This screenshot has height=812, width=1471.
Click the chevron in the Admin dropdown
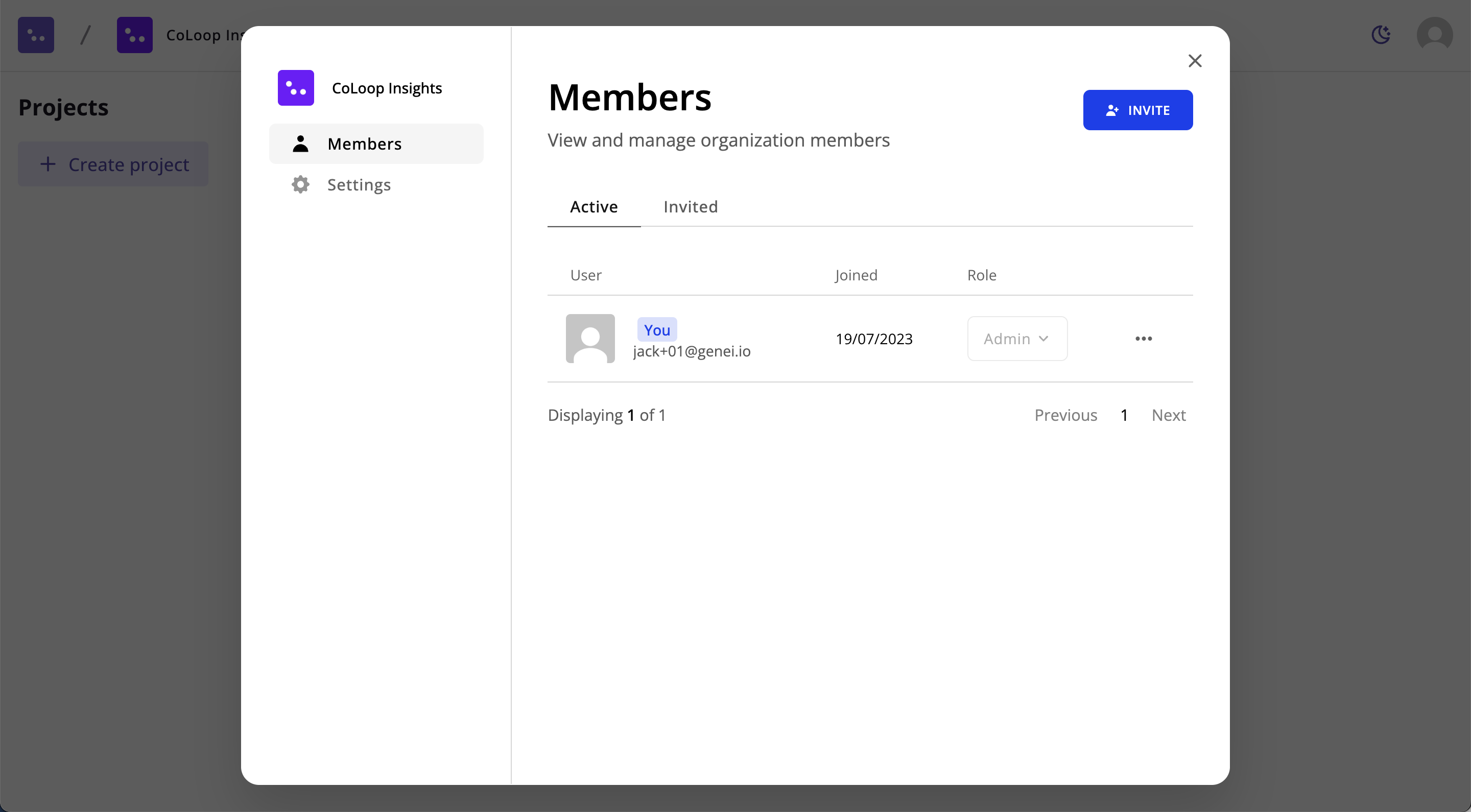1043,339
